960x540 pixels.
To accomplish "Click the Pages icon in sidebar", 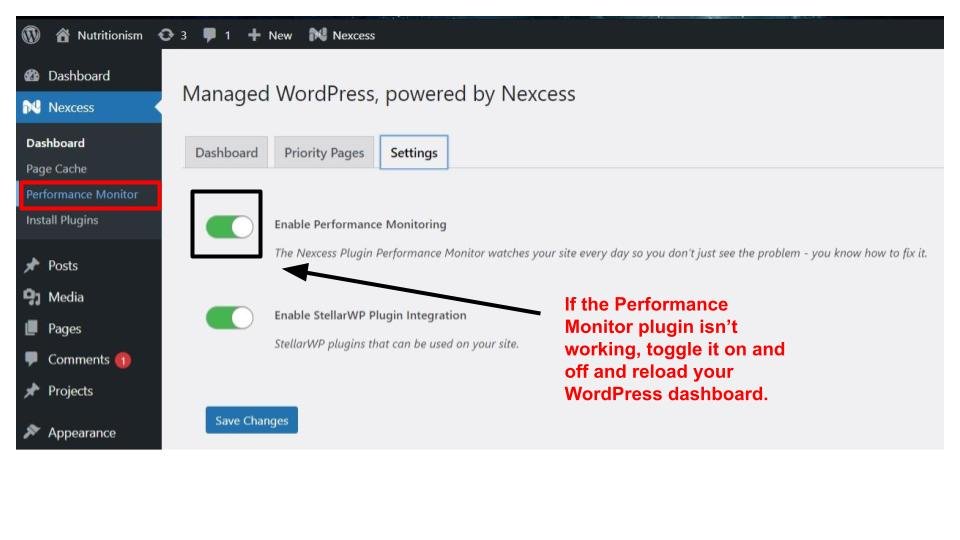I will coord(32,328).
